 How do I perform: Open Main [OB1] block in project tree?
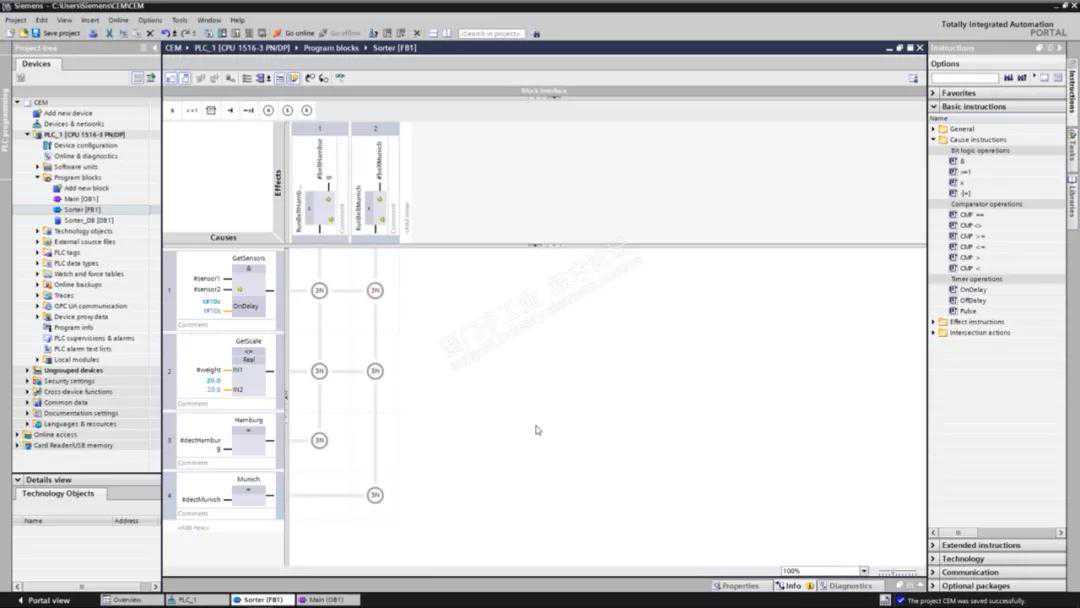tap(81, 199)
